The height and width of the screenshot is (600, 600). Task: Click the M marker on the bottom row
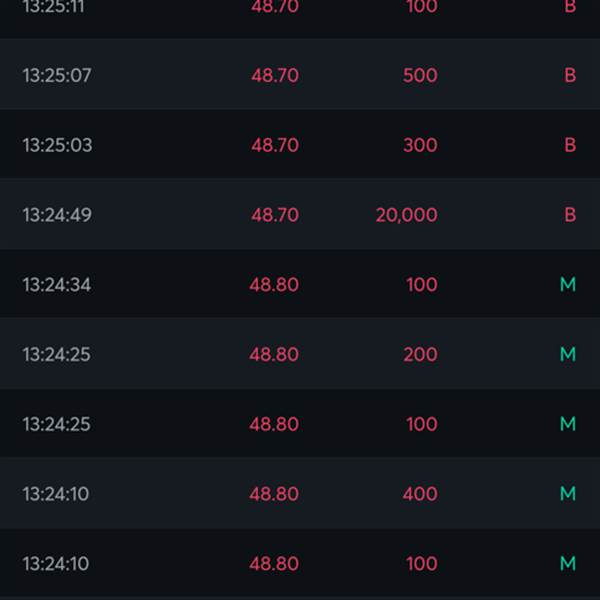(568, 563)
